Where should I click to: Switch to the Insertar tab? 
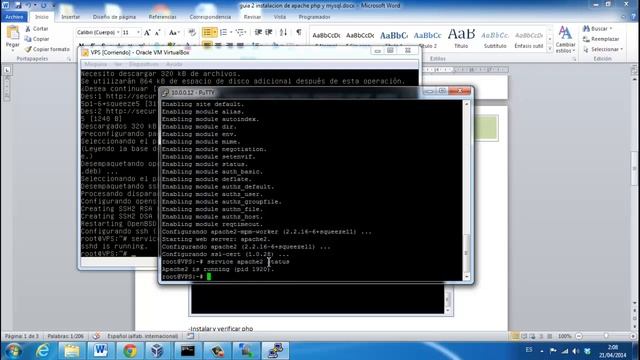pyautogui.click(x=71, y=17)
